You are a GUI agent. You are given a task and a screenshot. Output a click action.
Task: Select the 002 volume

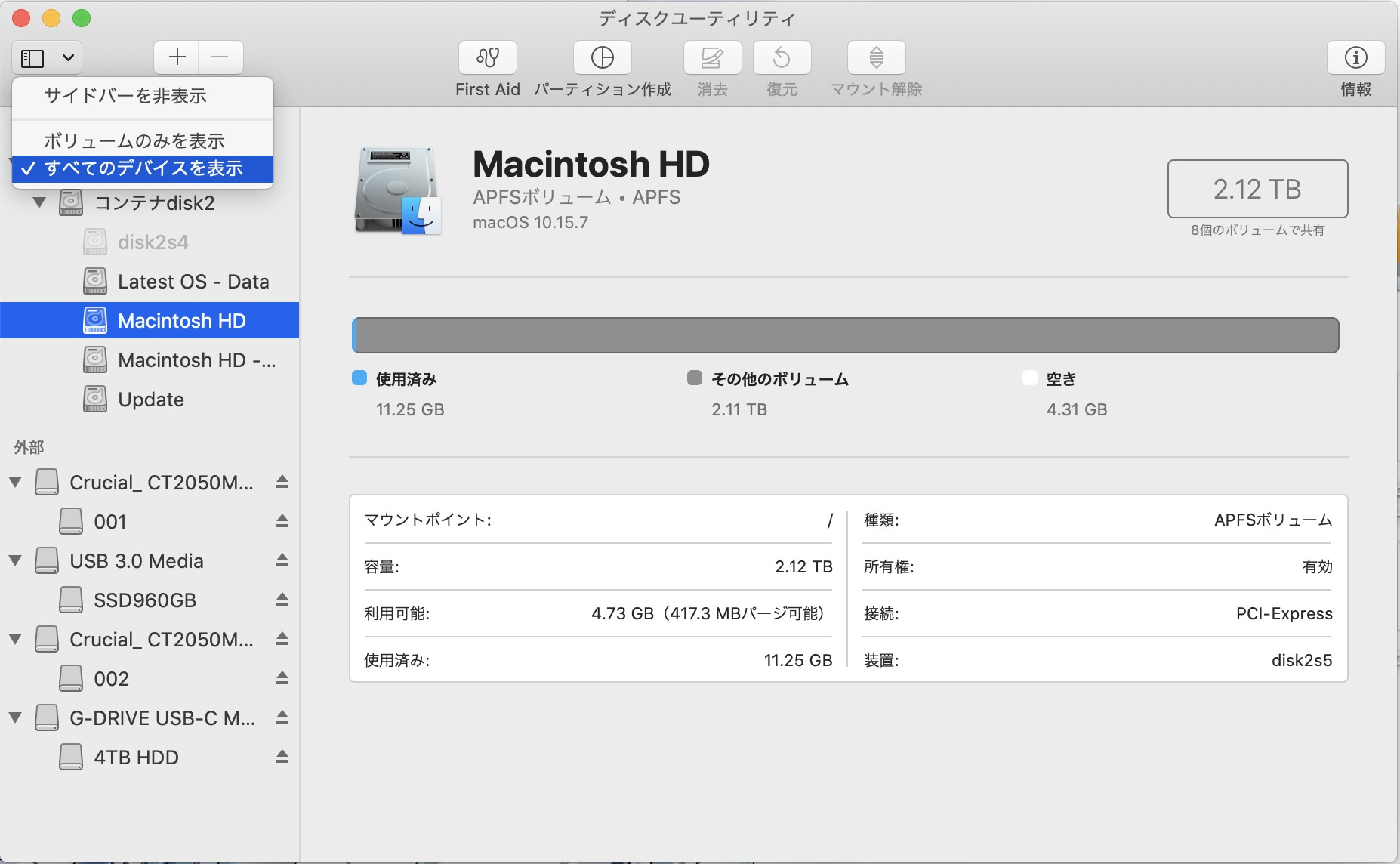pos(111,679)
